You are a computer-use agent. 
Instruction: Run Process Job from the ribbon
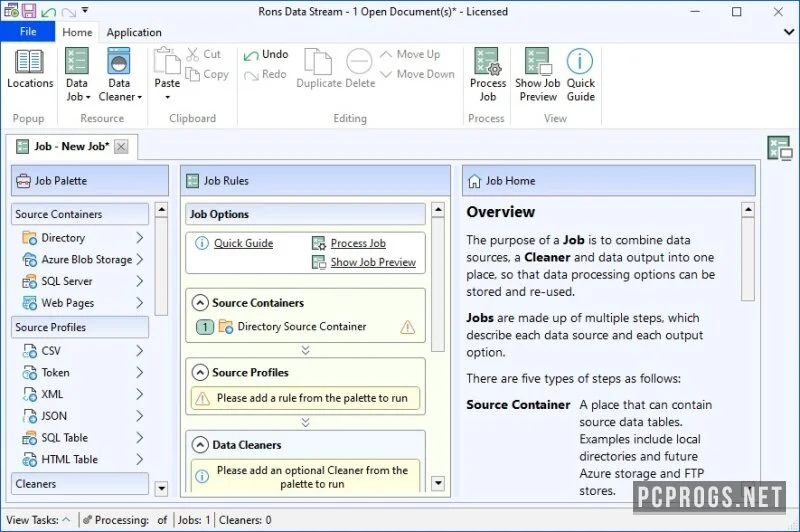[x=487, y=75]
